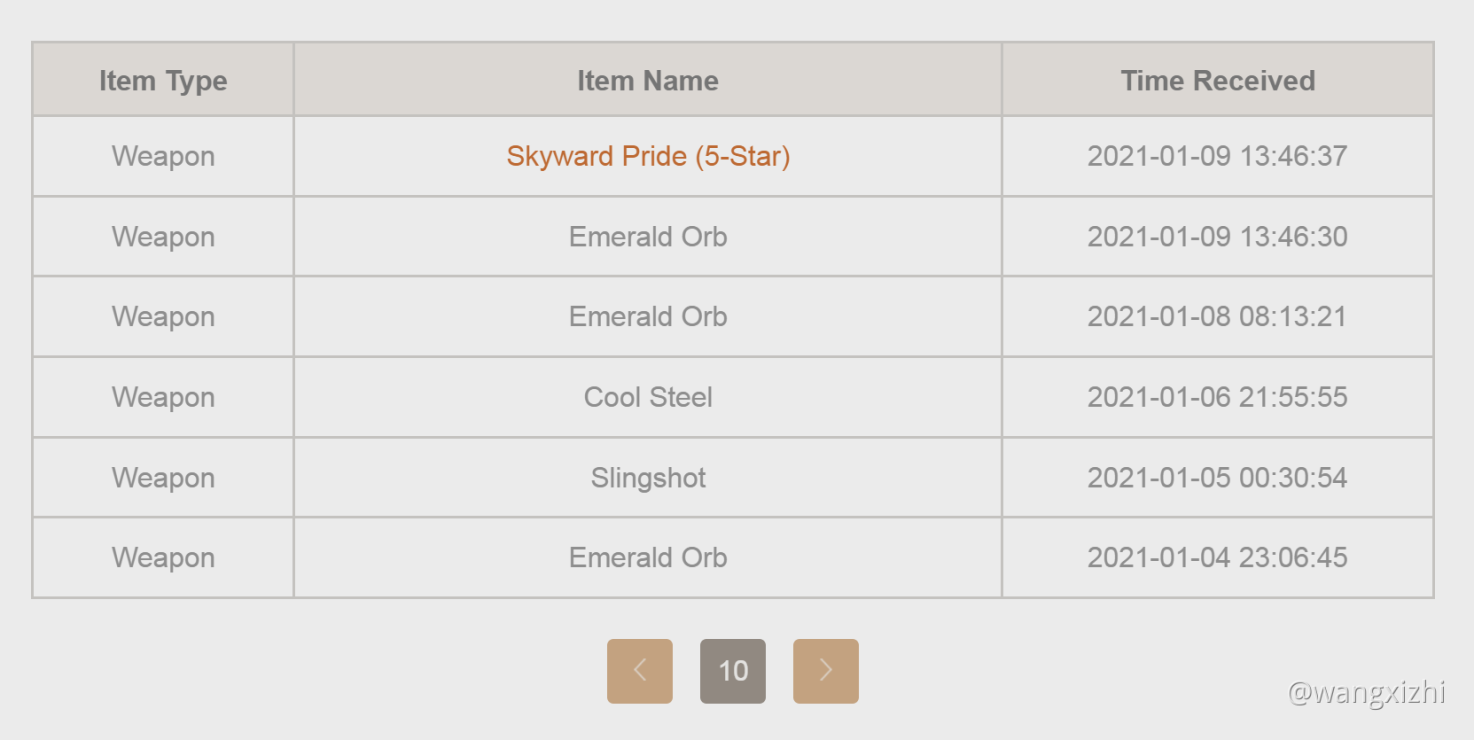
Task: Click the Time Received column header
Action: [1217, 81]
